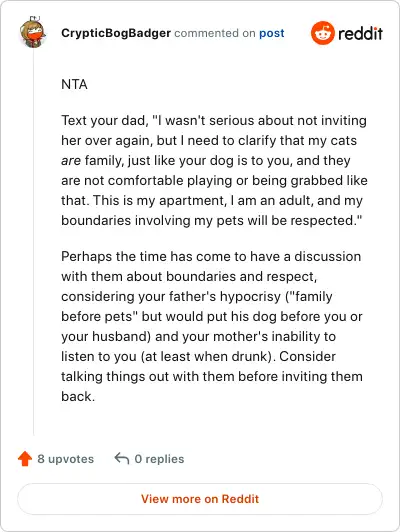Follow the blue "post" link

[x=272, y=34]
